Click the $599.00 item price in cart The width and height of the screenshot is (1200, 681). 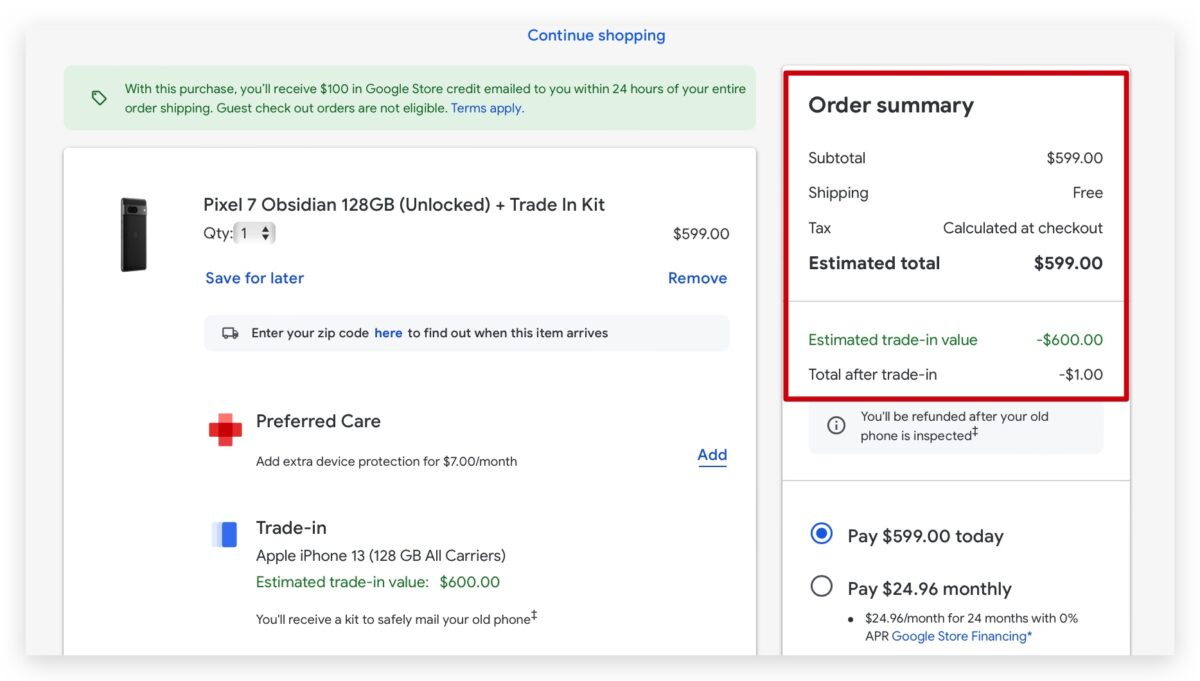701,234
